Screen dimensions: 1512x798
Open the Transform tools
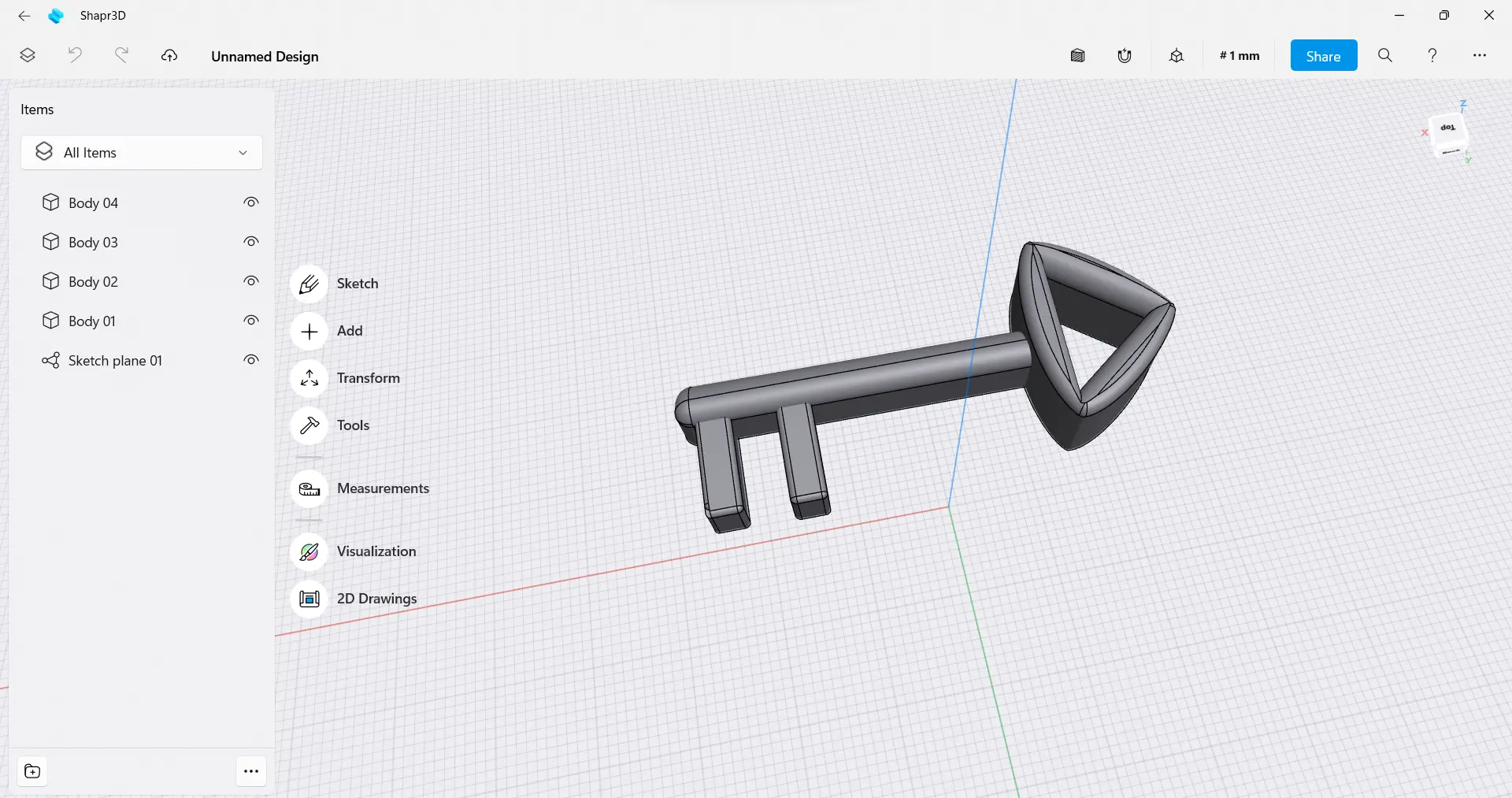click(x=309, y=378)
